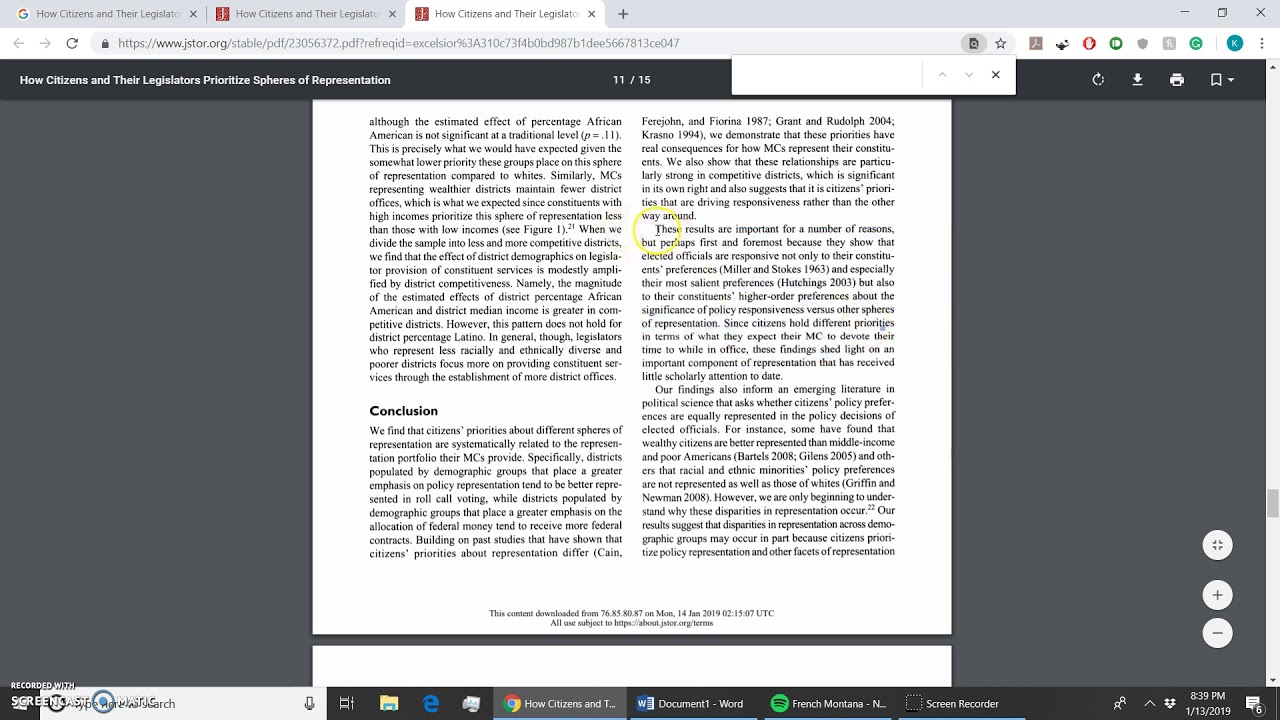Open Spotify French Montana taskbar item
The height and width of the screenshot is (720, 1280).
point(829,704)
